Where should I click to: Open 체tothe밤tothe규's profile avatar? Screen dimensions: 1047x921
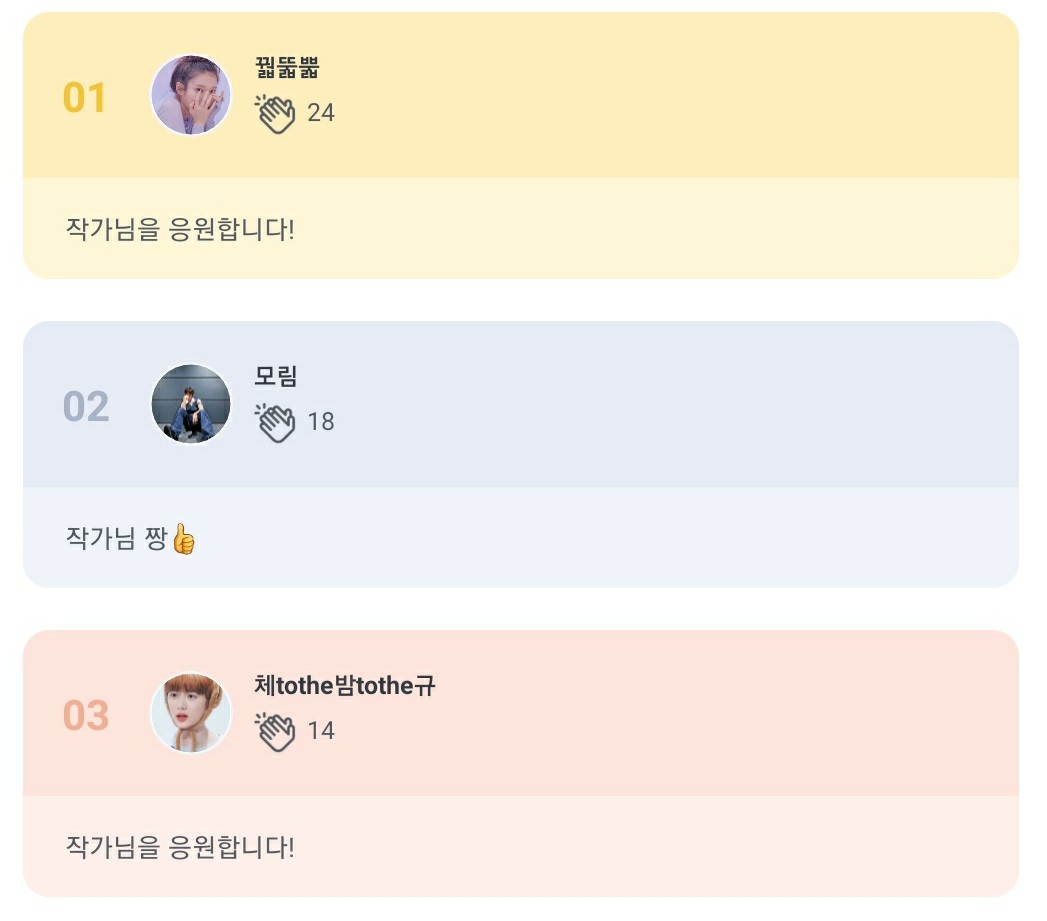click(x=191, y=713)
